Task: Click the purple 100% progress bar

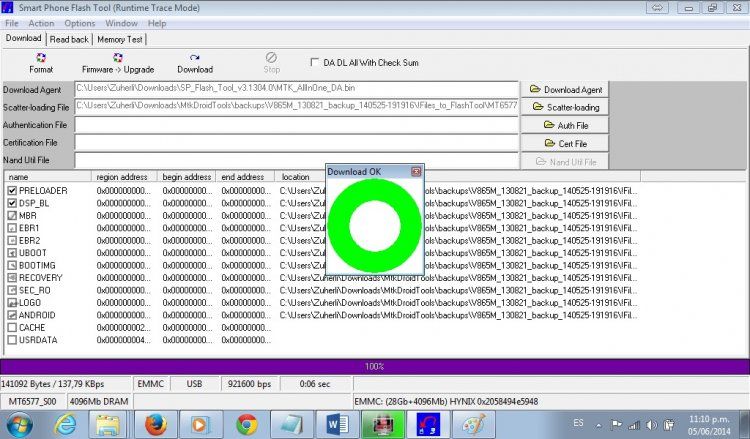Action: pyautogui.click(x=375, y=366)
